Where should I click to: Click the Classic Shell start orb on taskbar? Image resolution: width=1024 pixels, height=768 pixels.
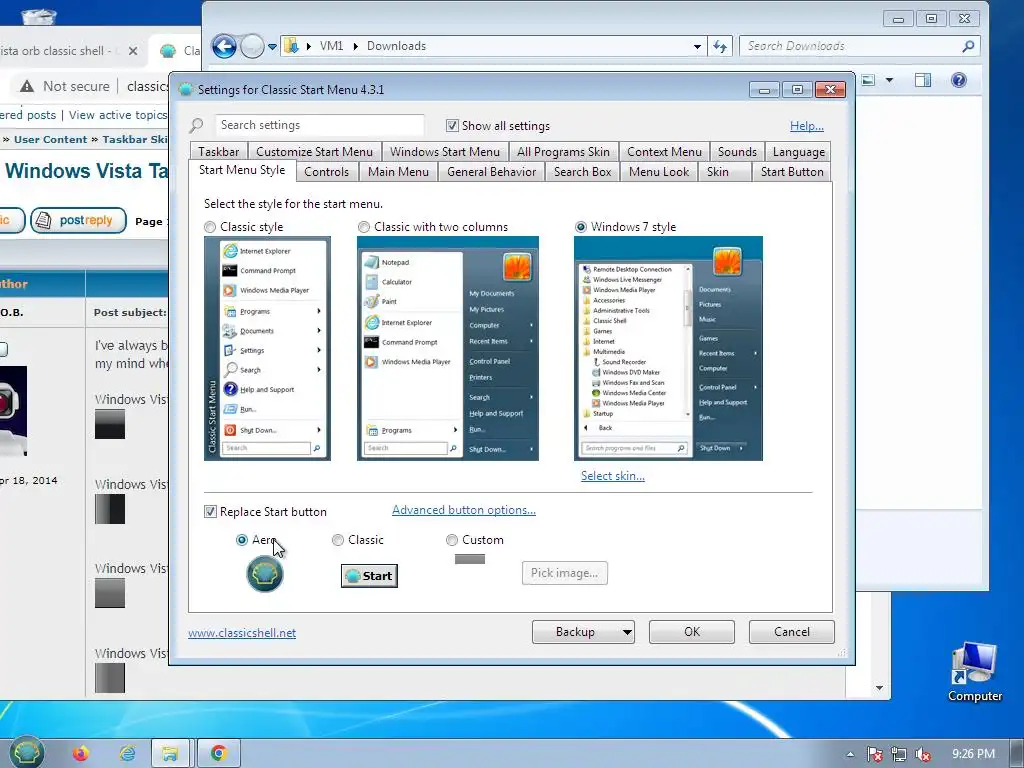tap(25, 753)
